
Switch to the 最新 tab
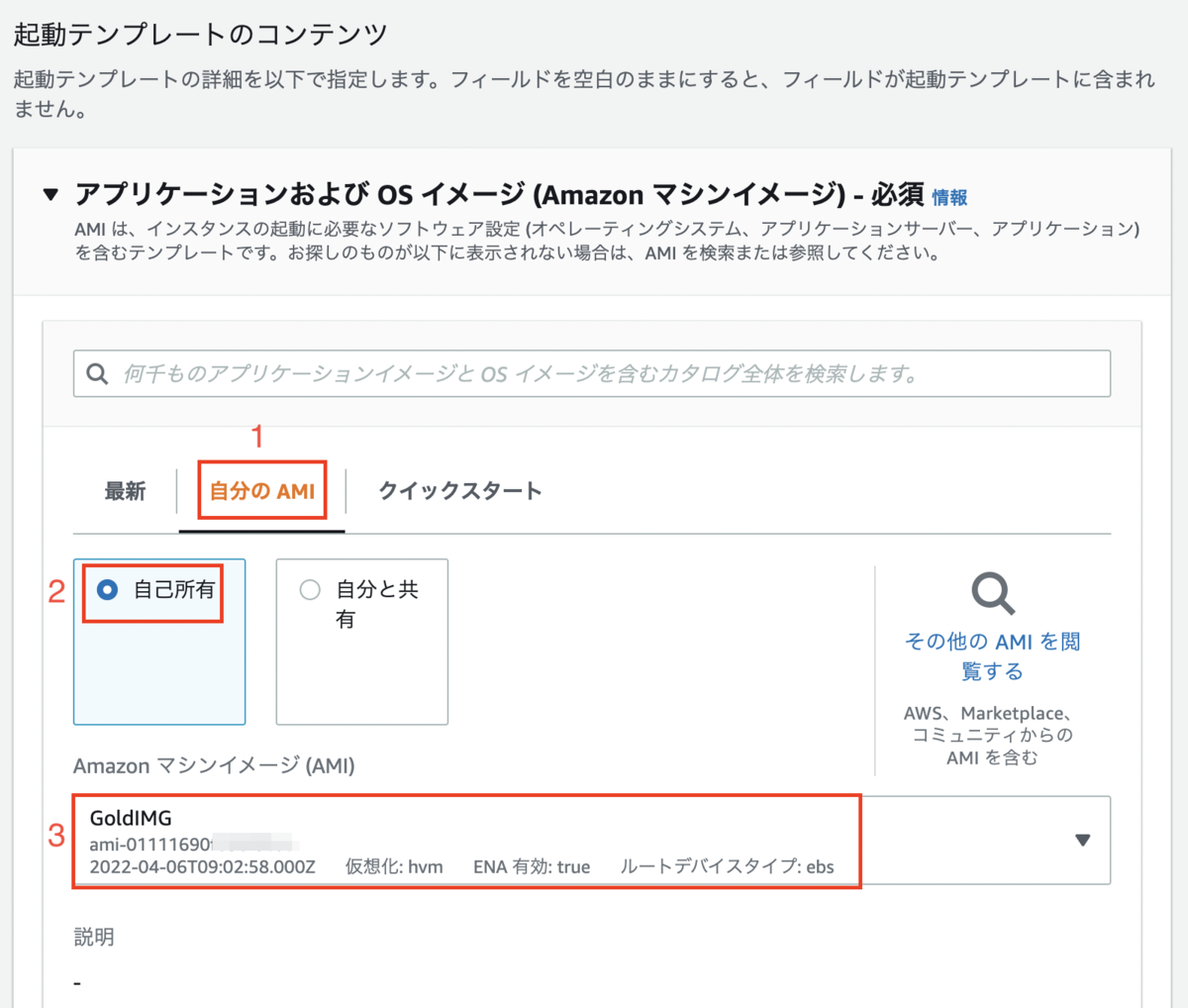point(125,491)
